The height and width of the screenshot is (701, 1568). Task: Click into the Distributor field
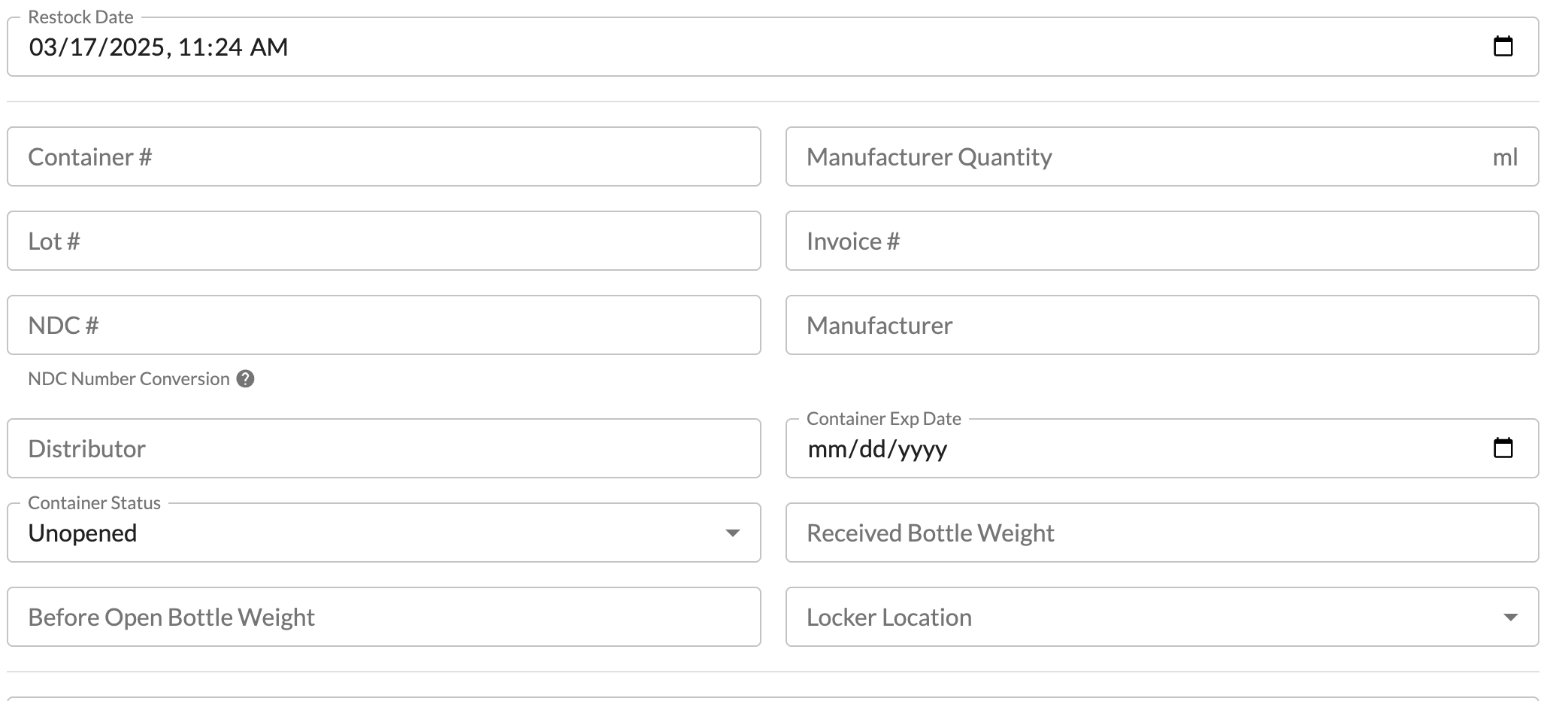click(384, 448)
